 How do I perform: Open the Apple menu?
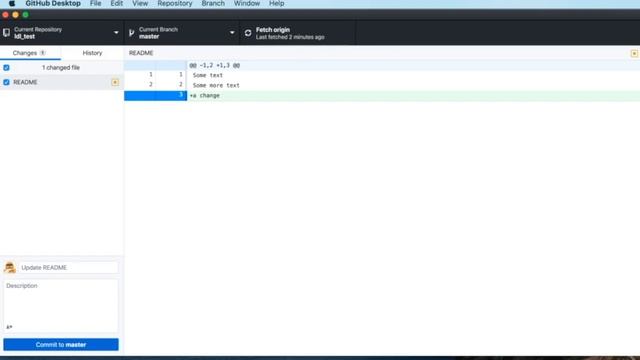[12, 4]
